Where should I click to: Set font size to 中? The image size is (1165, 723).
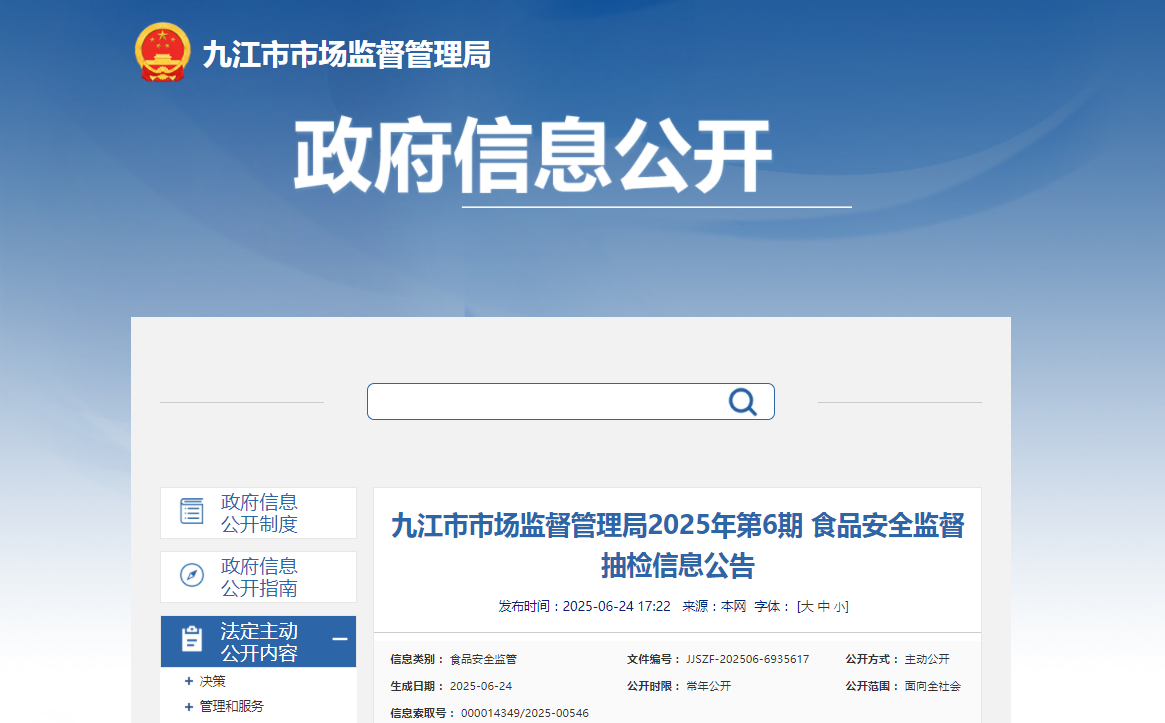click(x=823, y=606)
